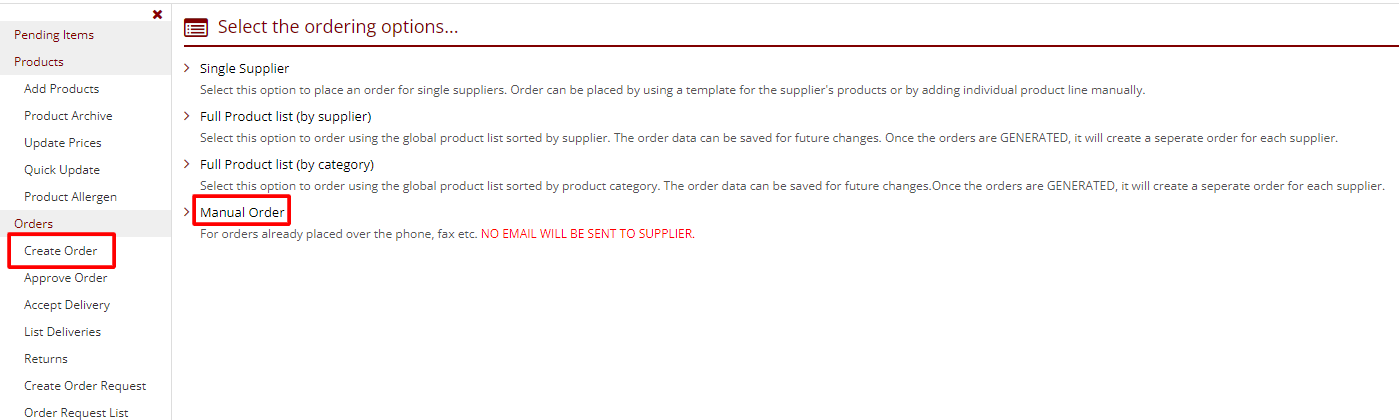The image size is (1399, 420).
Task: Expand the Single Supplier chevron
Action: click(x=187, y=69)
